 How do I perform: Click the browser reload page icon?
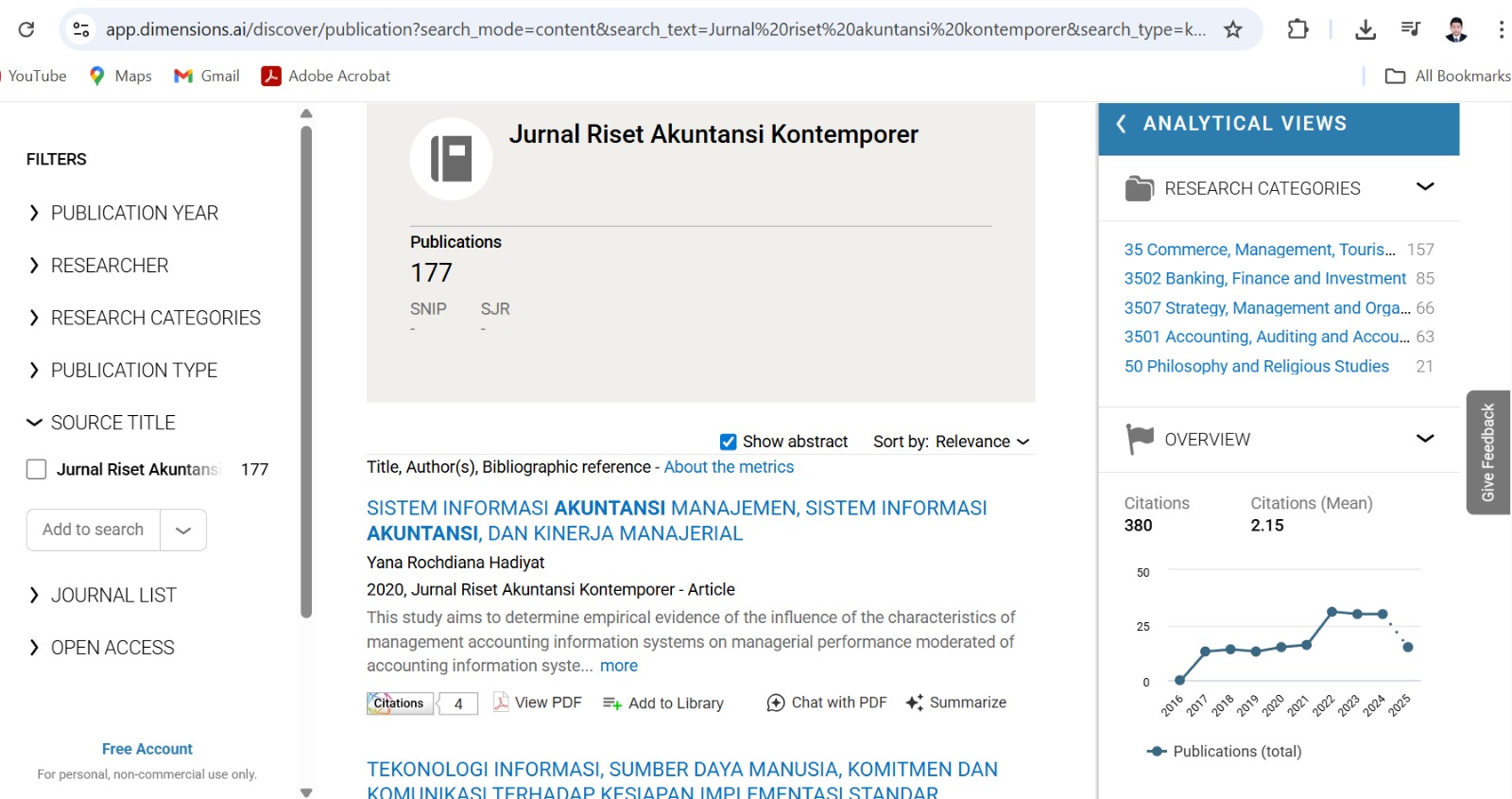26,29
